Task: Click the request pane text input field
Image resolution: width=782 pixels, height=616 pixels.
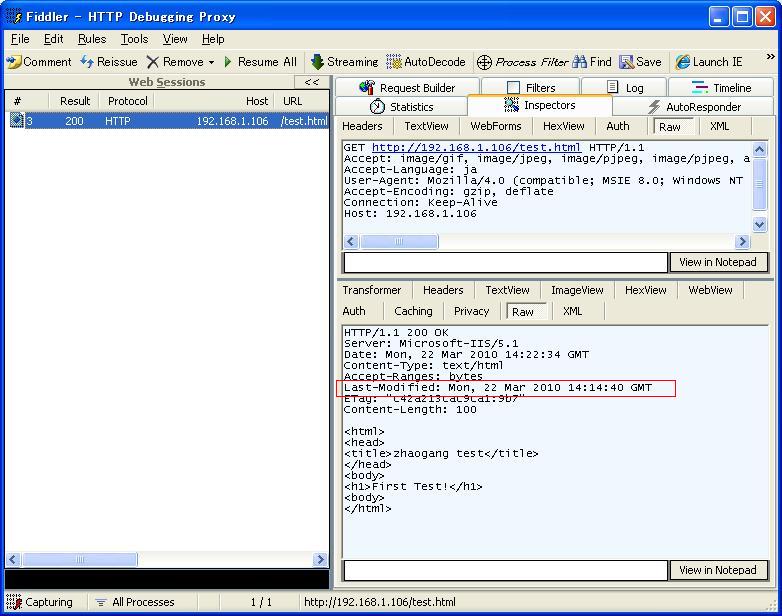Action: click(x=506, y=262)
